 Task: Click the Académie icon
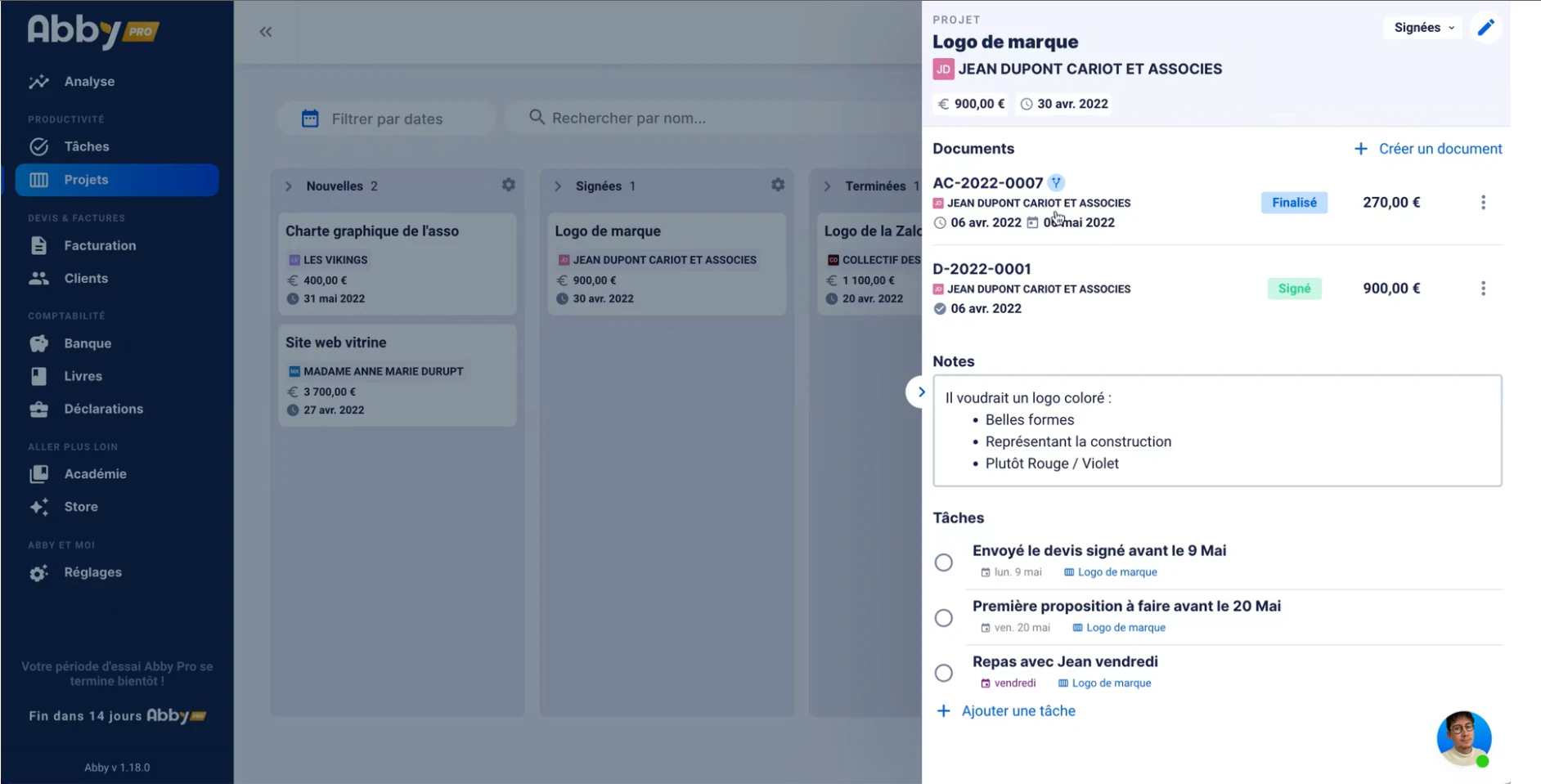(x=38, y=474)
